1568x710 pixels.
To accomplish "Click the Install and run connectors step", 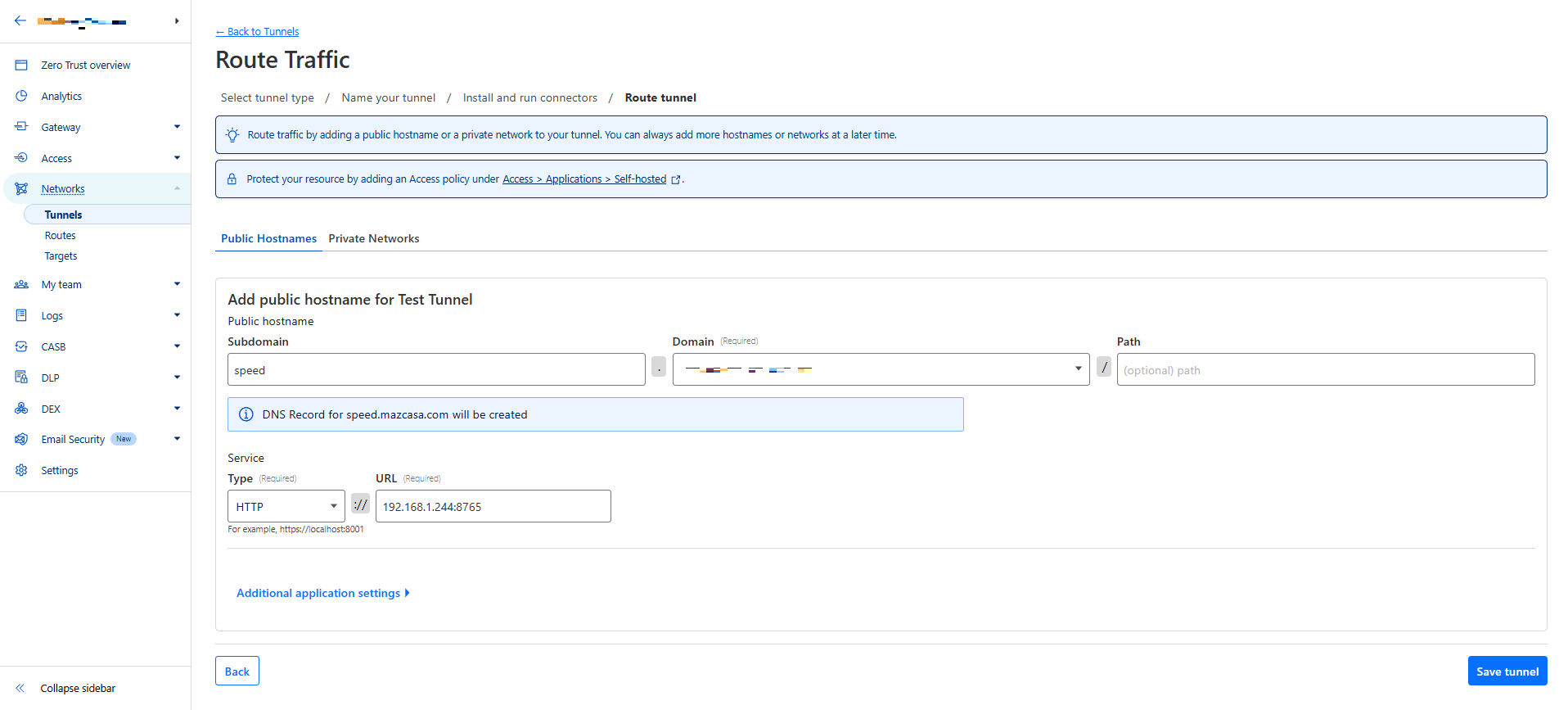I will point(530,97).
